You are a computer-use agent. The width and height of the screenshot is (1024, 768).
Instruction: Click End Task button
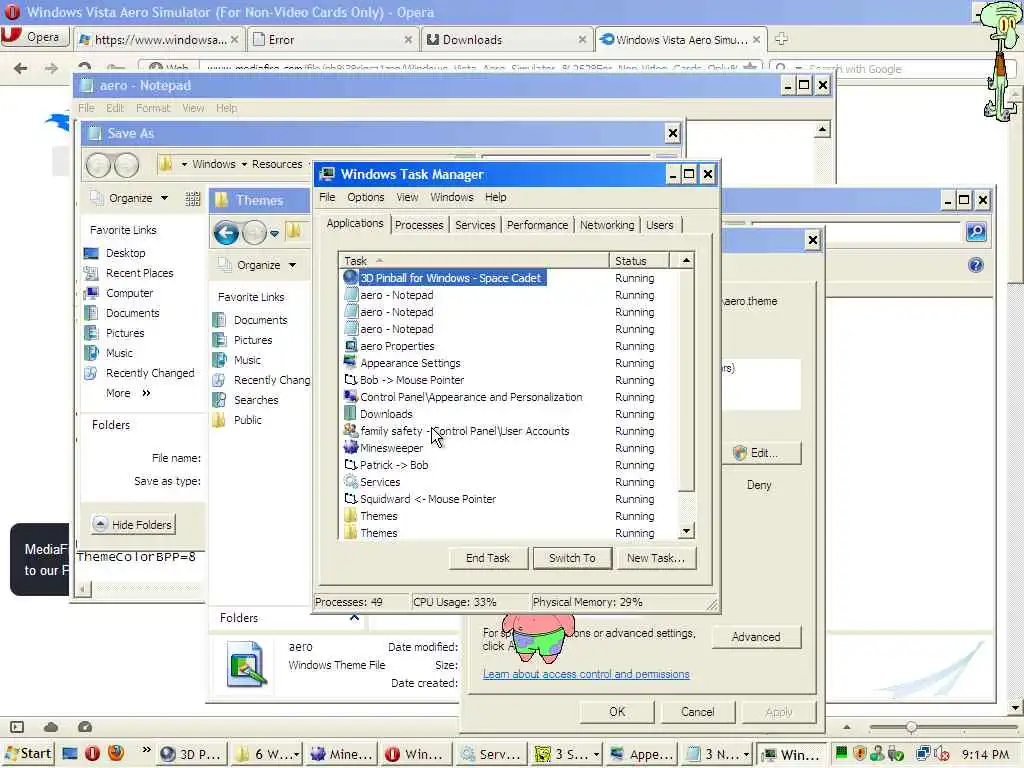488,558
